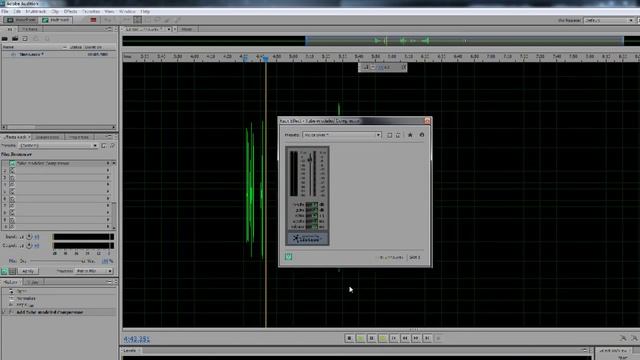Toggle power for effect slot 5
Image resolution: width=640 pixels, height=360 pixels.
coord(12,191)
